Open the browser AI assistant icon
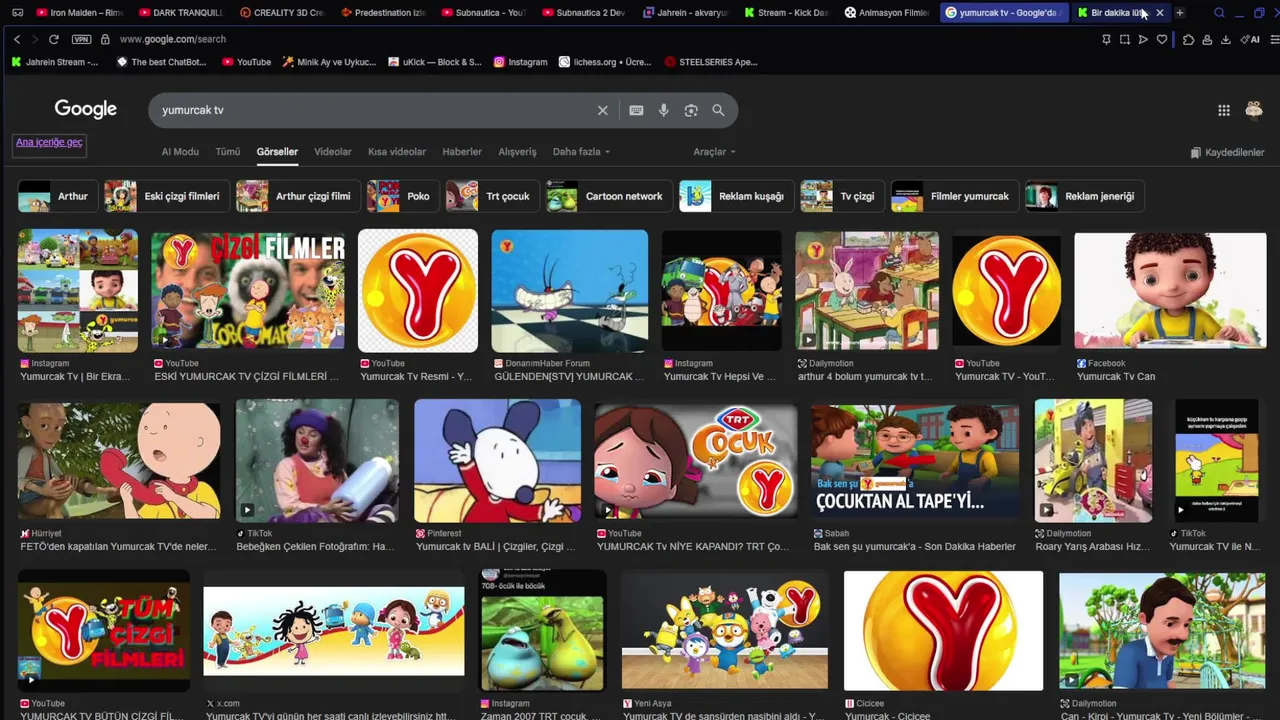 tap(1250, 39)
